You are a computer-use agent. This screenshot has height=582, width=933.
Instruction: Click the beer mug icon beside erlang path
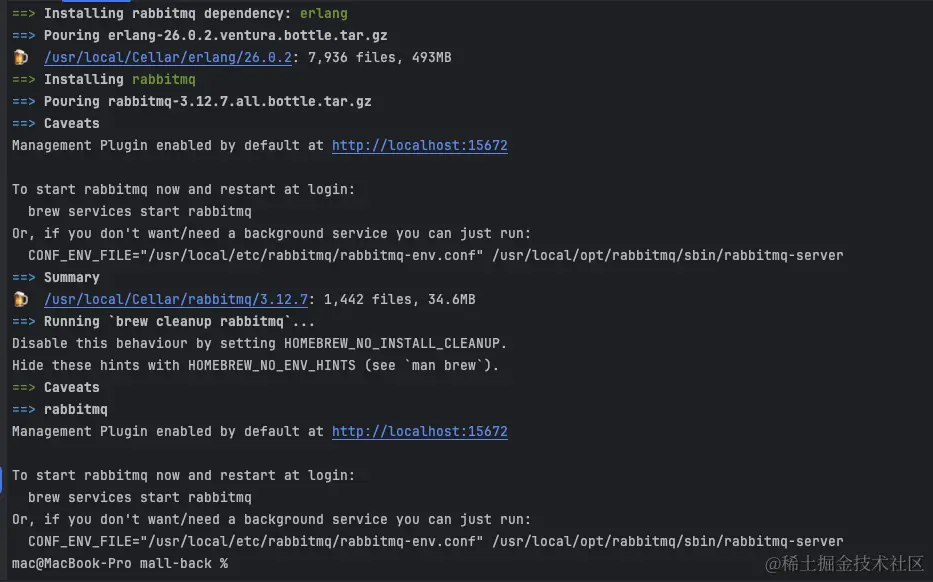[21, 57]
